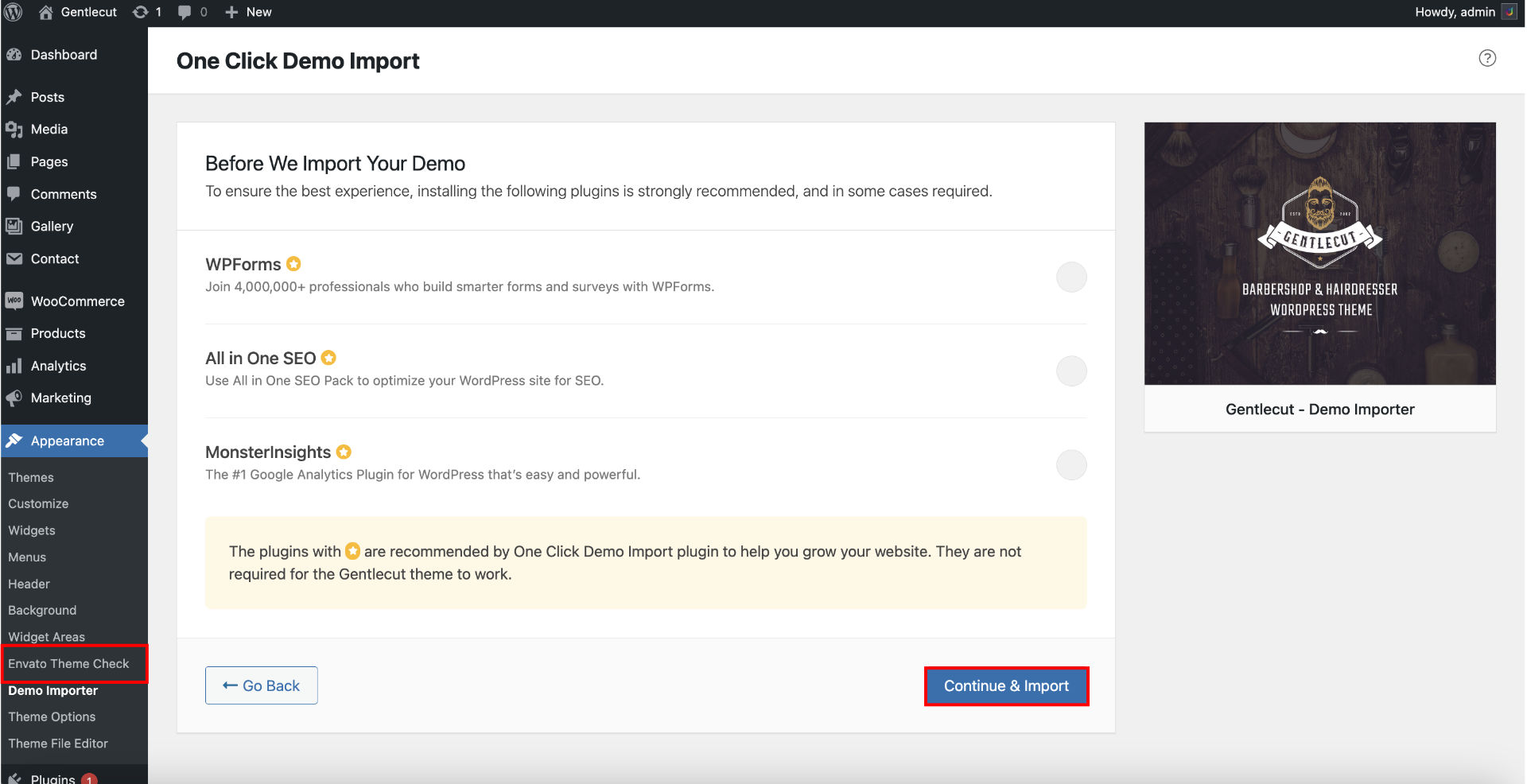Toggle the All in One SEO checkbox
This screenshot has width=1527, height=784.
point(1070,371)
